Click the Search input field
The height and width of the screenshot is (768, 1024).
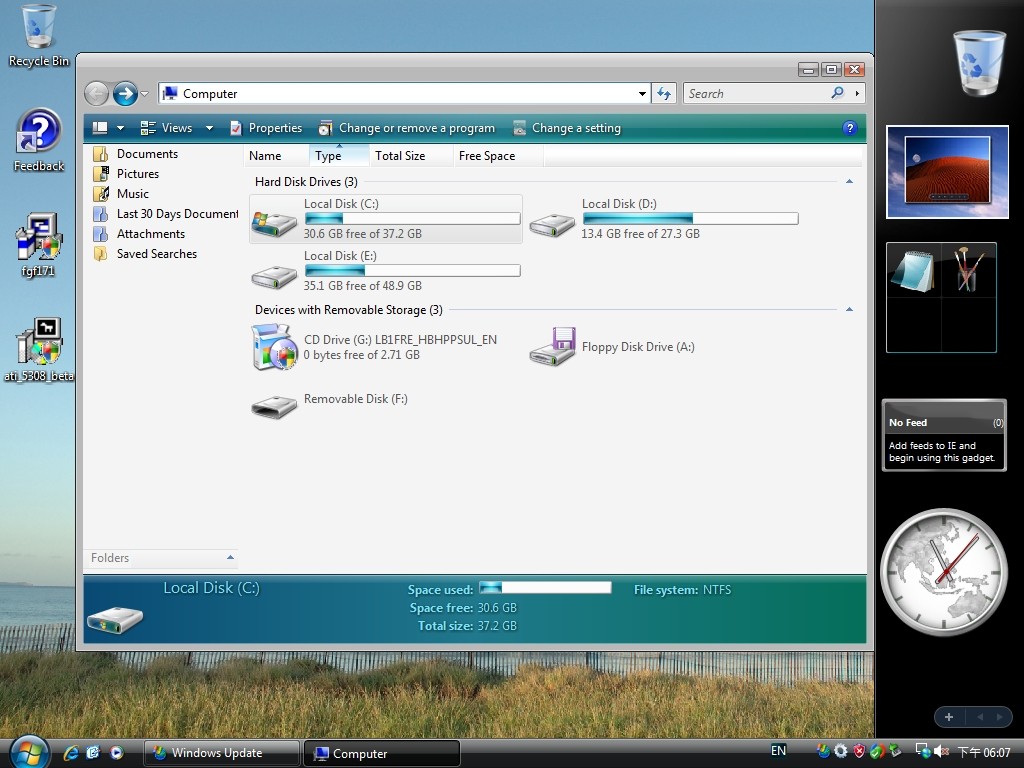[x=758, y=93]
